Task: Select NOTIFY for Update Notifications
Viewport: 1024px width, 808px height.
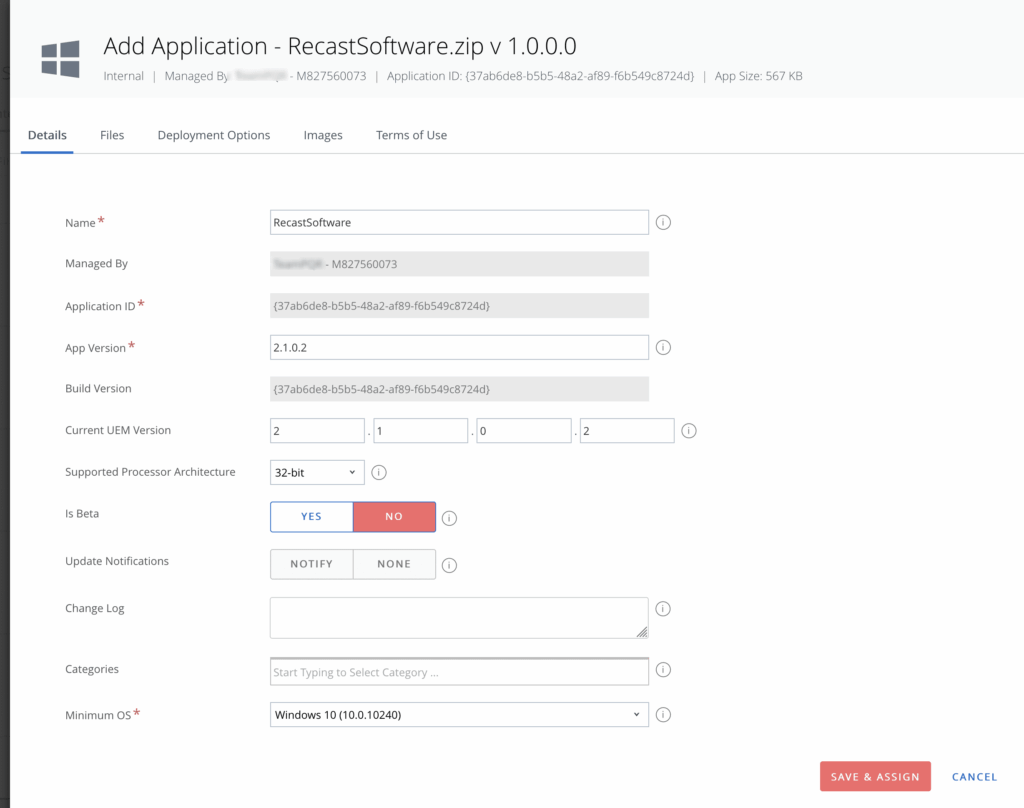Action: click(x=311, y=563)
